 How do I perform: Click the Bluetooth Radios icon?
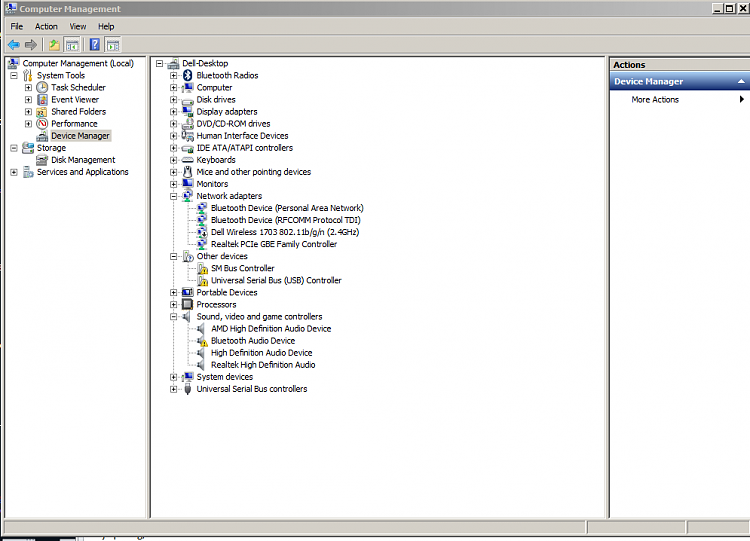tap(188, 75)
